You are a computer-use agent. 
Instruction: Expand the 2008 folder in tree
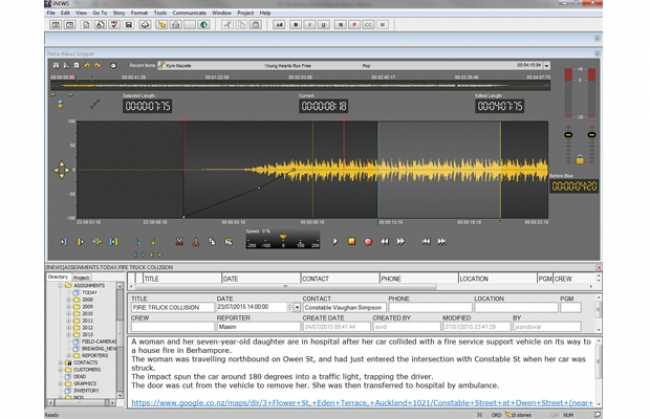68,300
